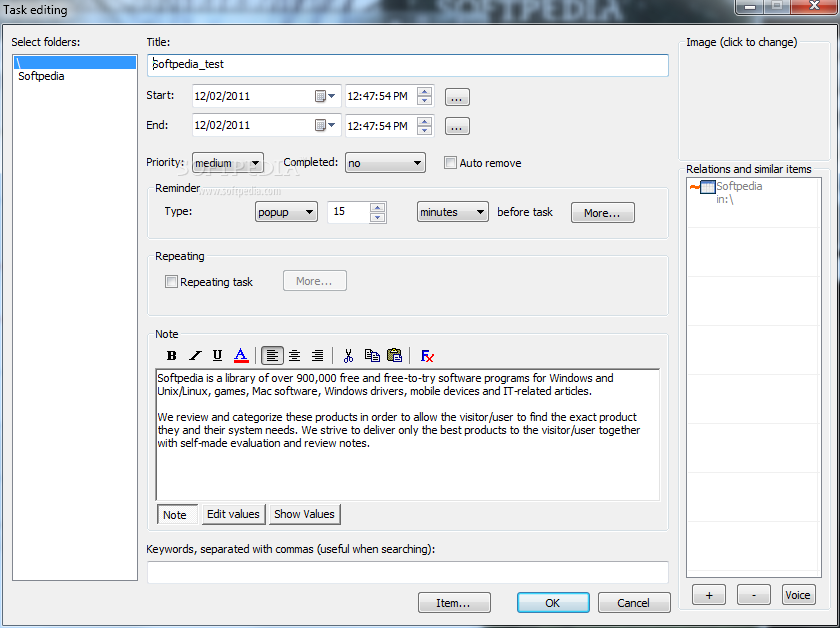Switch to the Note tab

pos(177,514)
